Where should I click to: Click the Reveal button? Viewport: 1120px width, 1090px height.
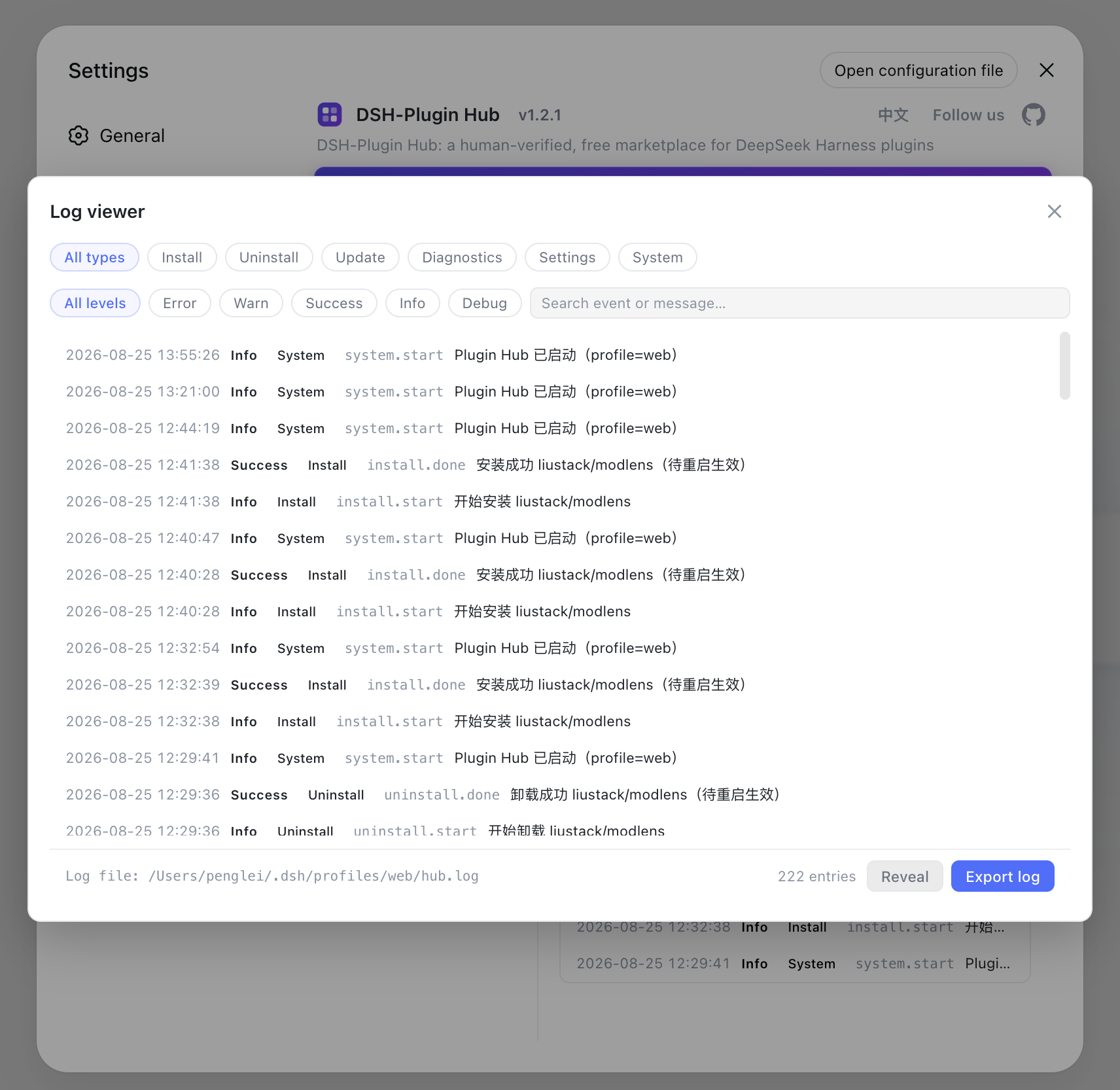pos(905,876)
